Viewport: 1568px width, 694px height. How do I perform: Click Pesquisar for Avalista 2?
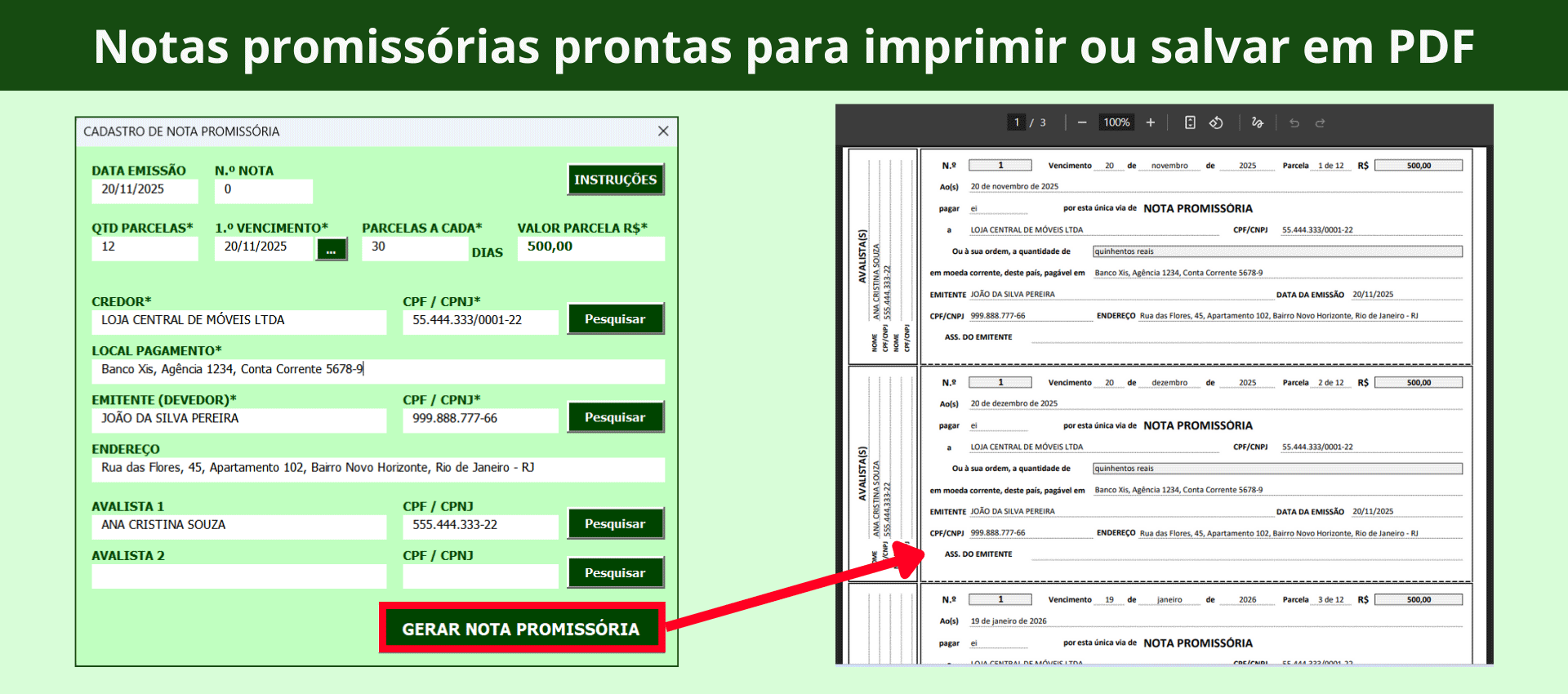615,573
